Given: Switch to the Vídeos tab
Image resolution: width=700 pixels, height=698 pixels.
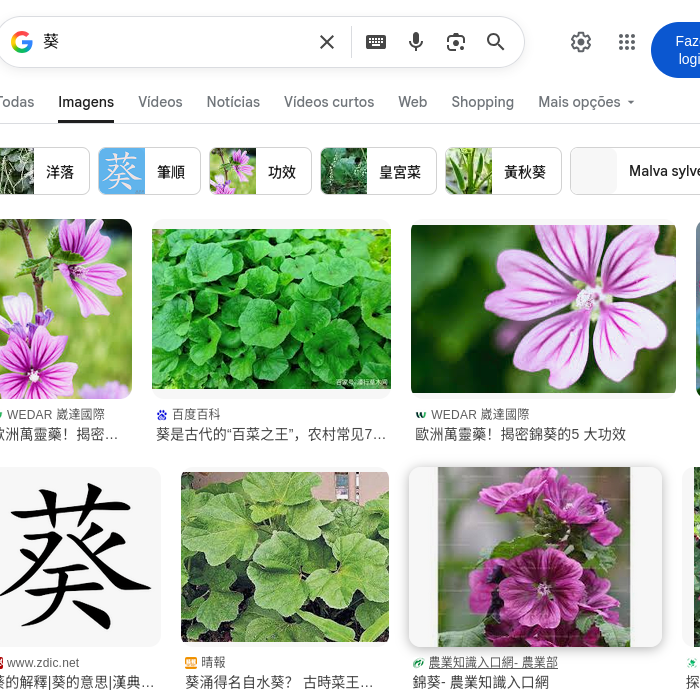Looking at the screenshot, I should (x=160, y=102).
